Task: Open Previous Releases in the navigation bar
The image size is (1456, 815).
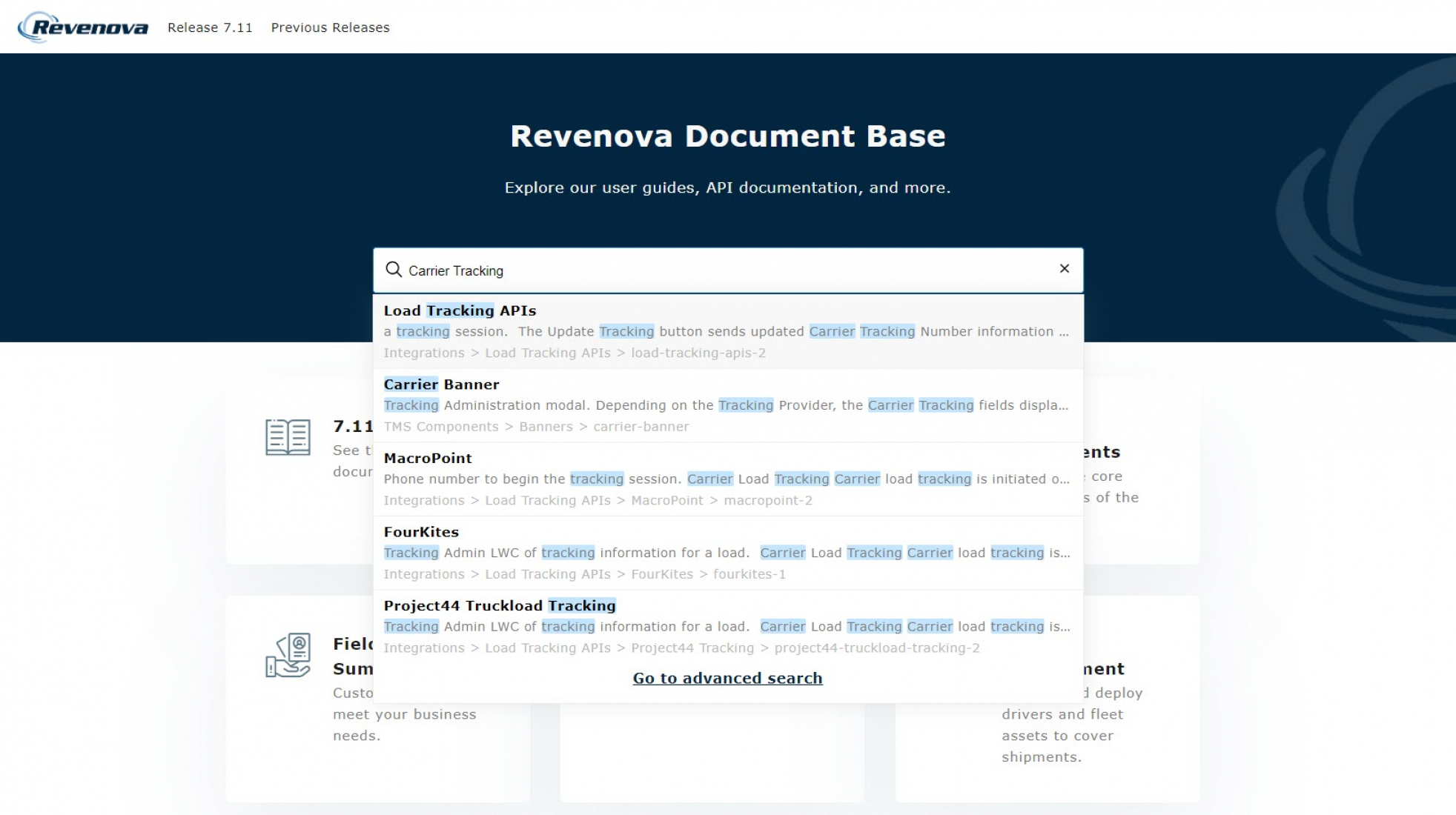Action: (x=330, y=27)
